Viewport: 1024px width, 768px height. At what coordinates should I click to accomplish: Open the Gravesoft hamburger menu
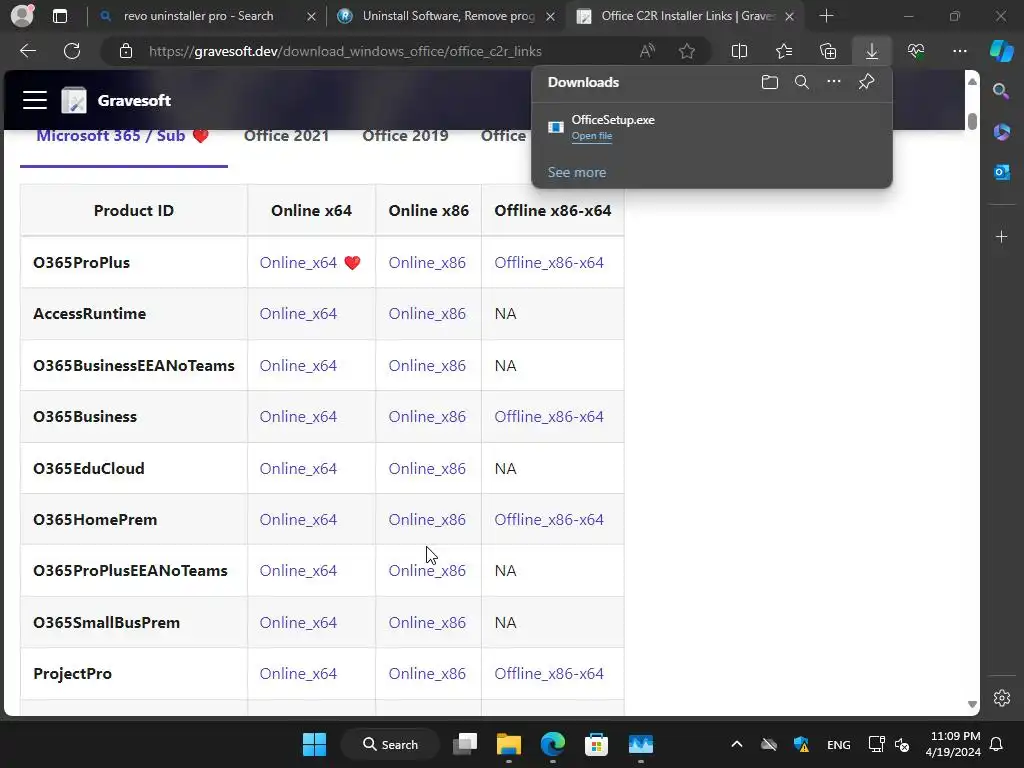[x=35, y=100]
